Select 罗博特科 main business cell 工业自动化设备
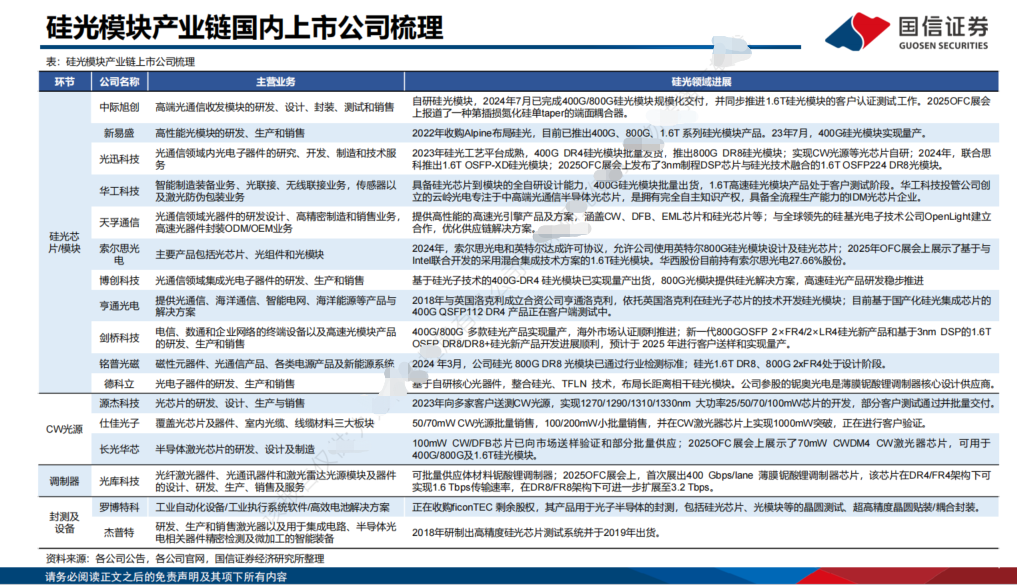Image resolution: width=1017 pixels, height=585 pixels. pyautogui.click(x=272, y=507)
